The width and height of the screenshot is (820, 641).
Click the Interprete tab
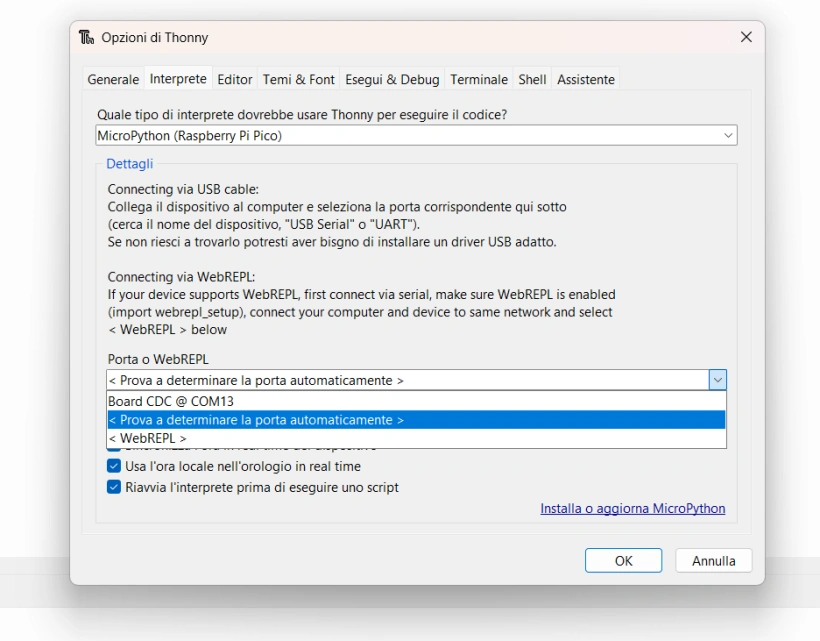point(178,78)
